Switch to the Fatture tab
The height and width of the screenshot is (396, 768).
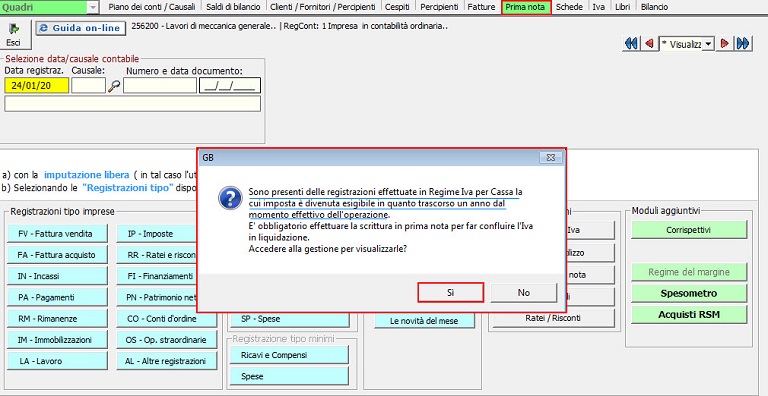pos(481,7)
